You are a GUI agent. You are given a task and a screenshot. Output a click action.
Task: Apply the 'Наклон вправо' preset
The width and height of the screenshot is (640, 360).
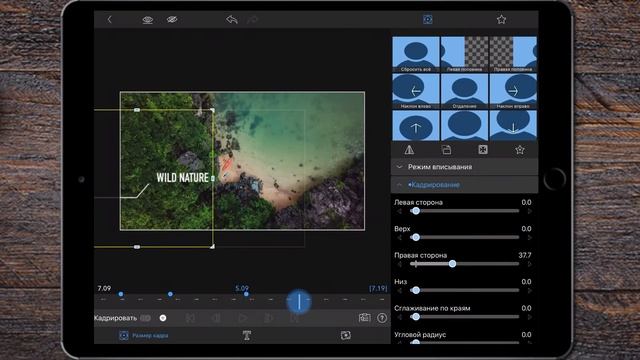[513, 91]
